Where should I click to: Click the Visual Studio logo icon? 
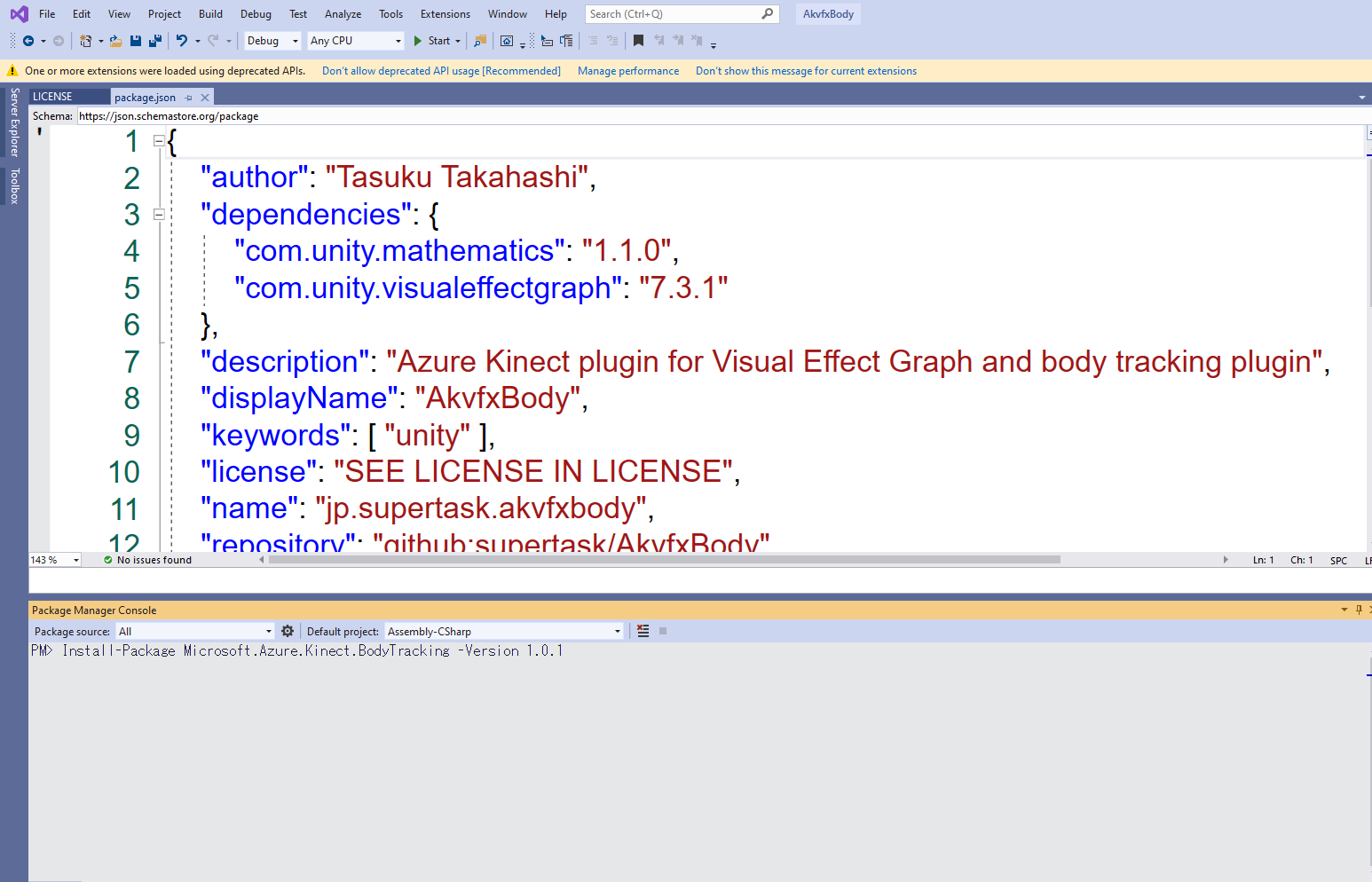(x=19, y=13)
